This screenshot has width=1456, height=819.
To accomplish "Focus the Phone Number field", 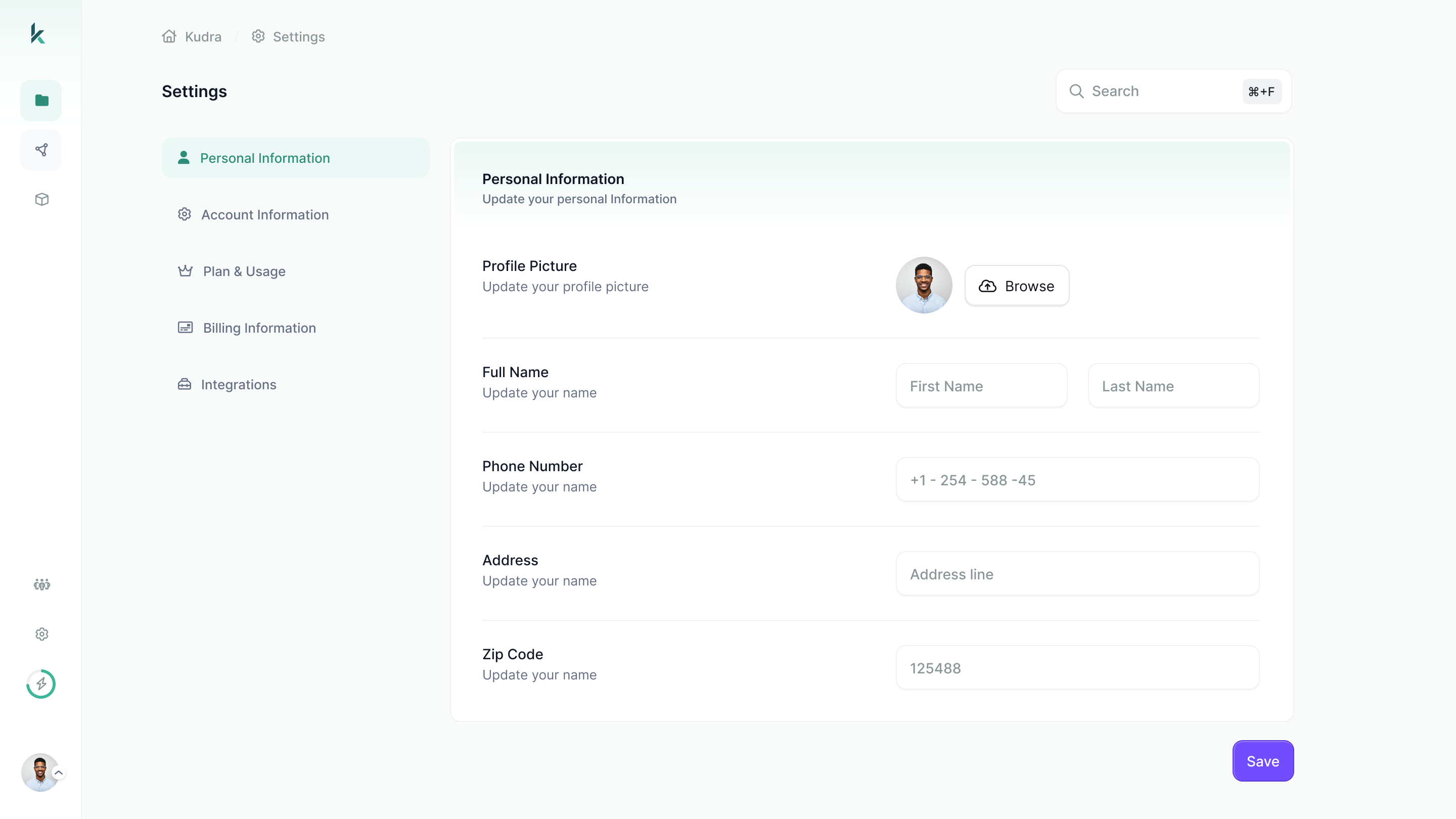I will (1077, 480).
